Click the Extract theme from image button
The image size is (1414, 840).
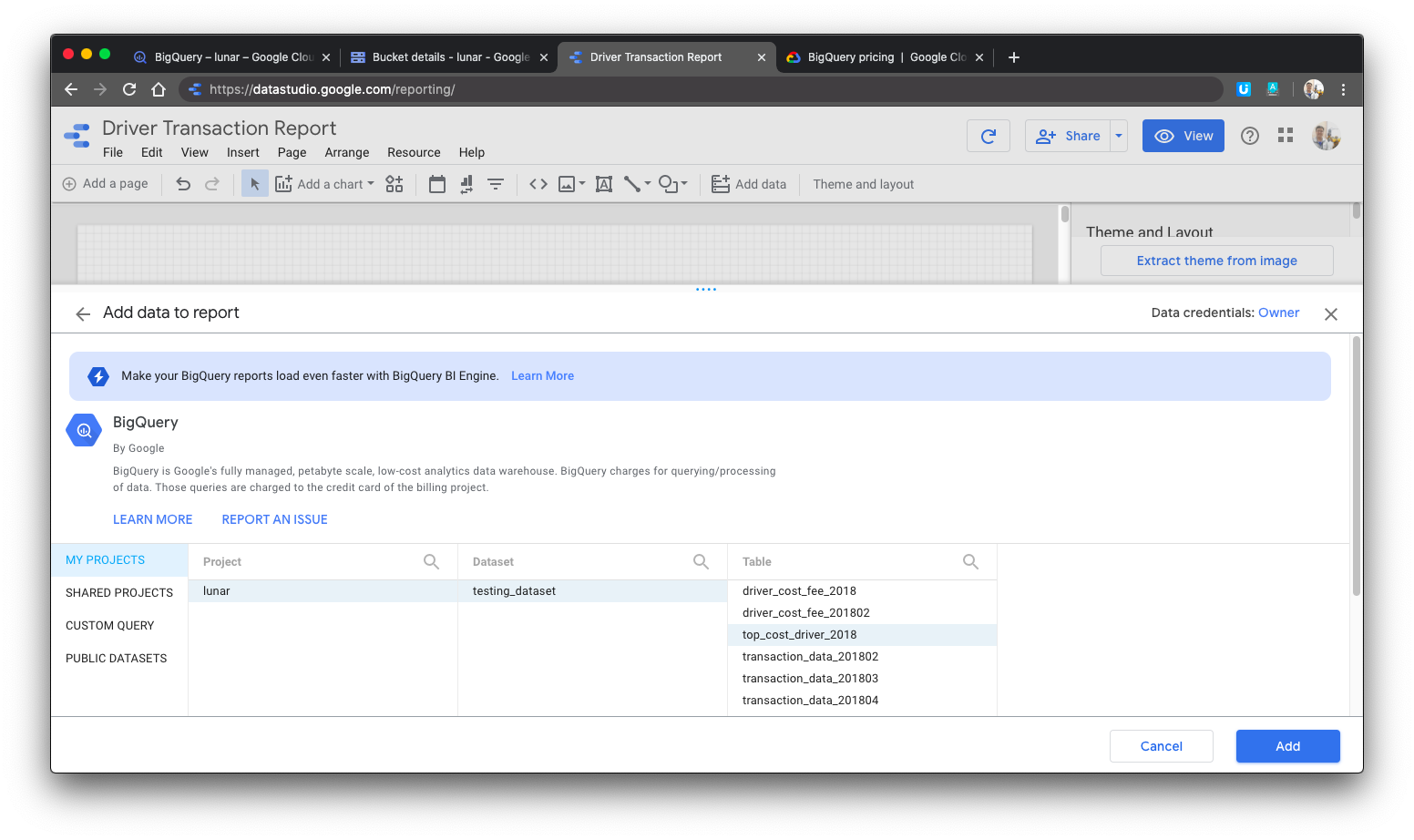tap(1216, 261)
